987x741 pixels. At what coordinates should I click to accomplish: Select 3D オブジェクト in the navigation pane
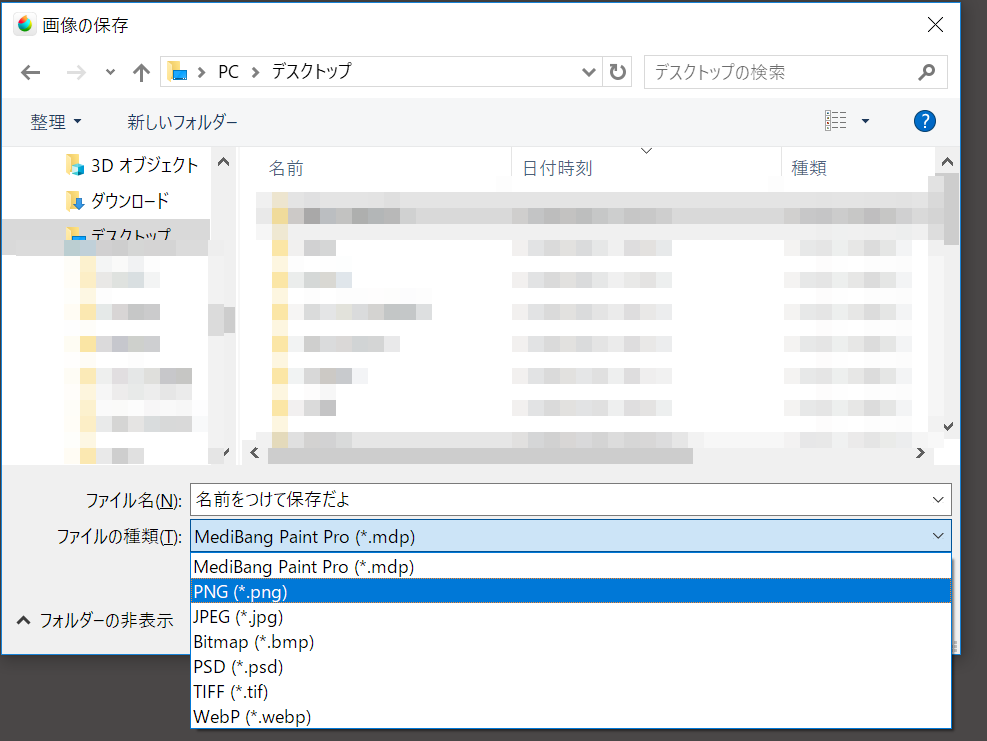click(132, 165)
